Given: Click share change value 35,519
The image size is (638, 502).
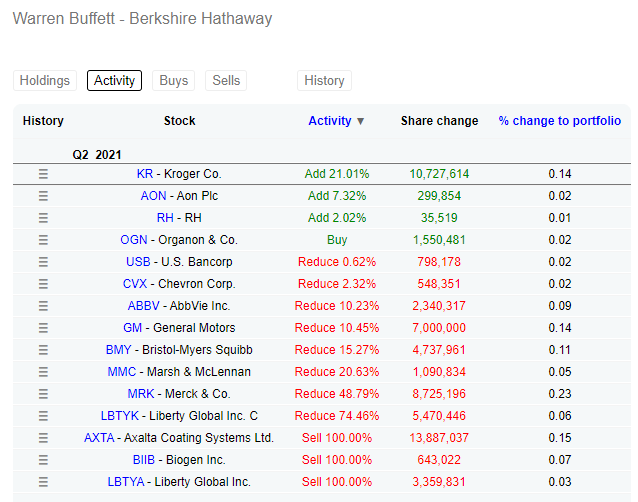Looking at the screenshot, I should pos(439,218).
